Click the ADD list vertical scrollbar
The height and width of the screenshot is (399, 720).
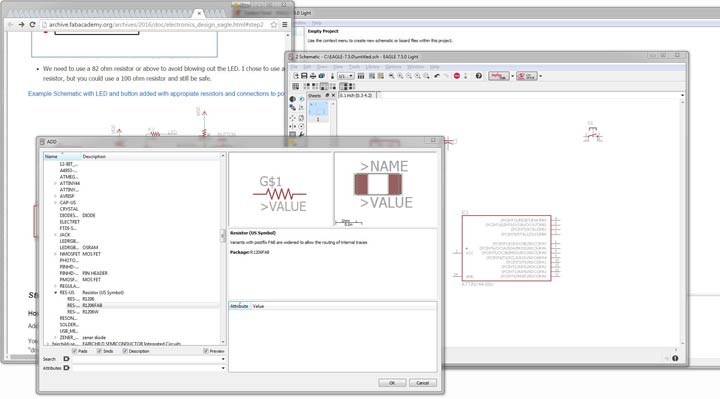click(223, 249)
